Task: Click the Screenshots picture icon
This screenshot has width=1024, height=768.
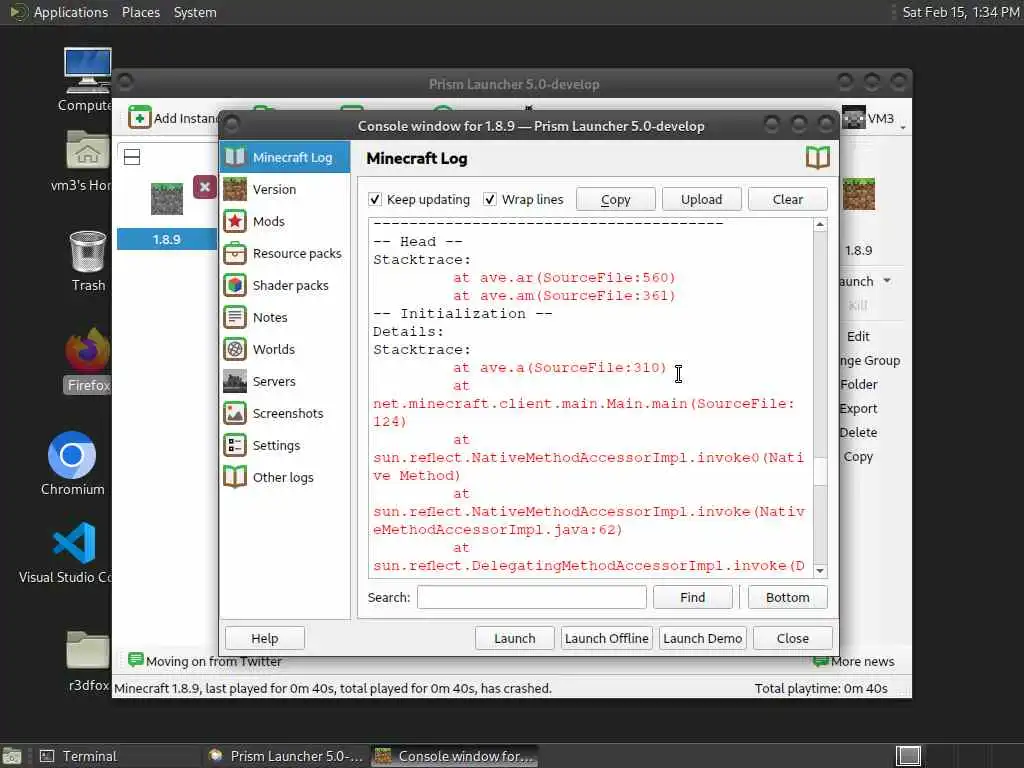Action: pyautogui.click(x=234, y=413)
